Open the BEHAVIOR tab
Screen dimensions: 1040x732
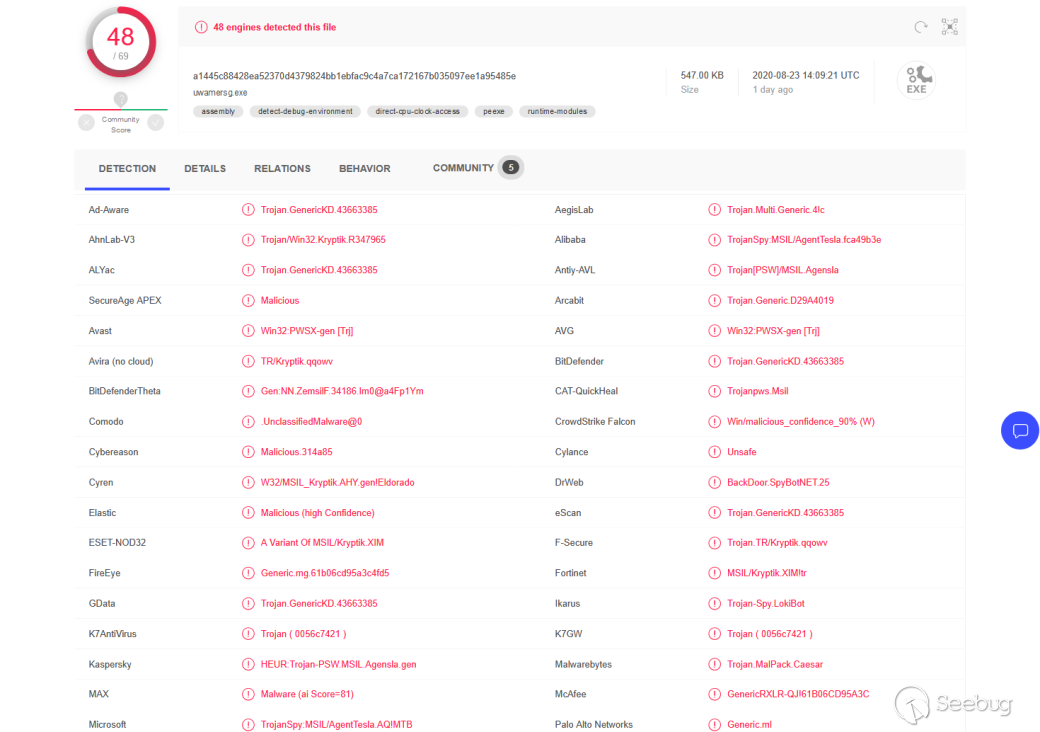[365, 168]
